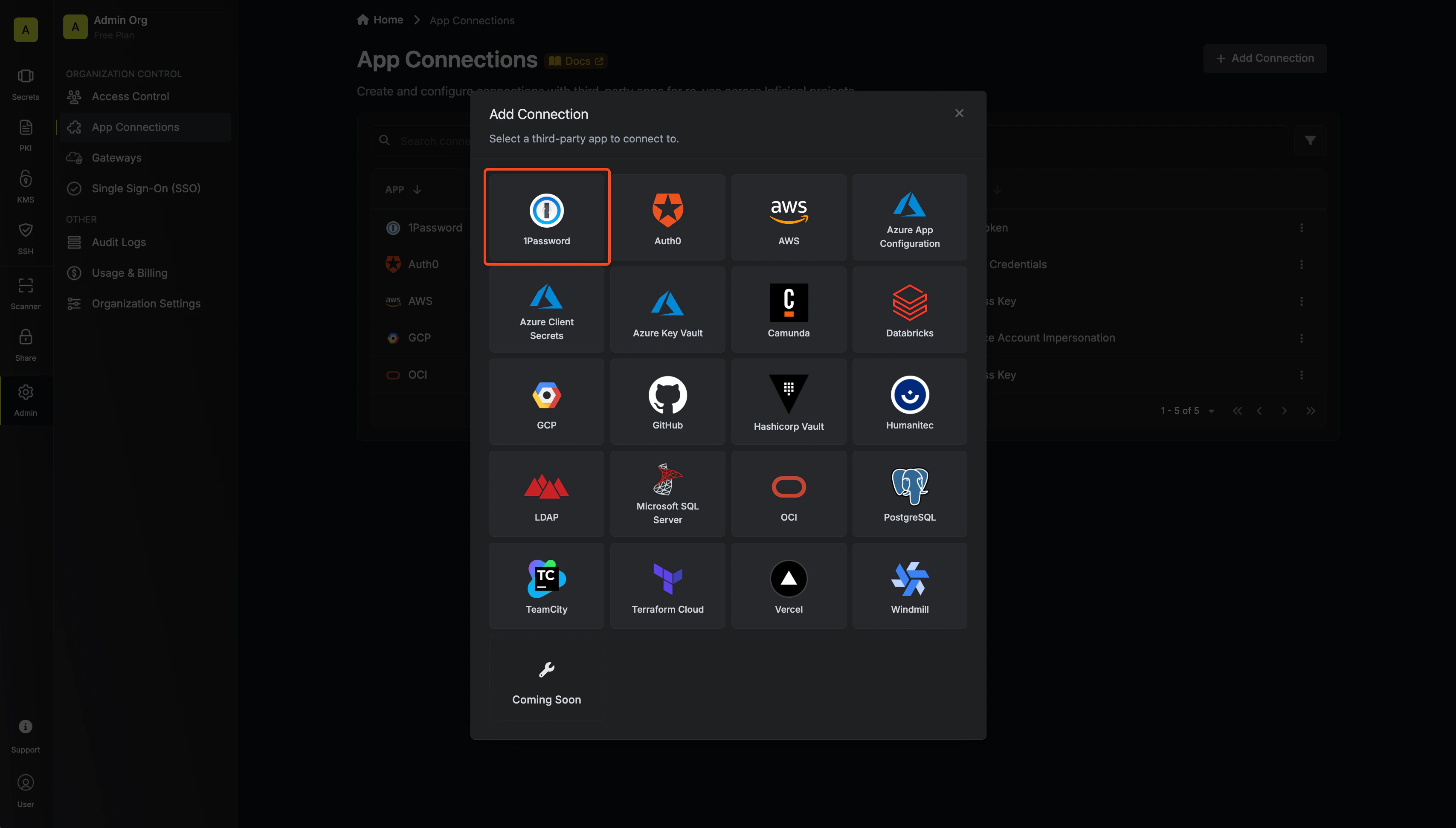Pick the AWS connection tile
The height and width of the screenshot is (828, 1456).
click(x=789, y=217)
